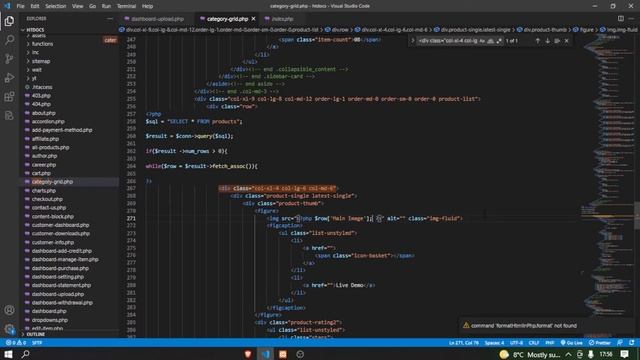Viewport: 640px width, 360px height.
Task: Open the Help menu
Action: (x=147, y=6)
